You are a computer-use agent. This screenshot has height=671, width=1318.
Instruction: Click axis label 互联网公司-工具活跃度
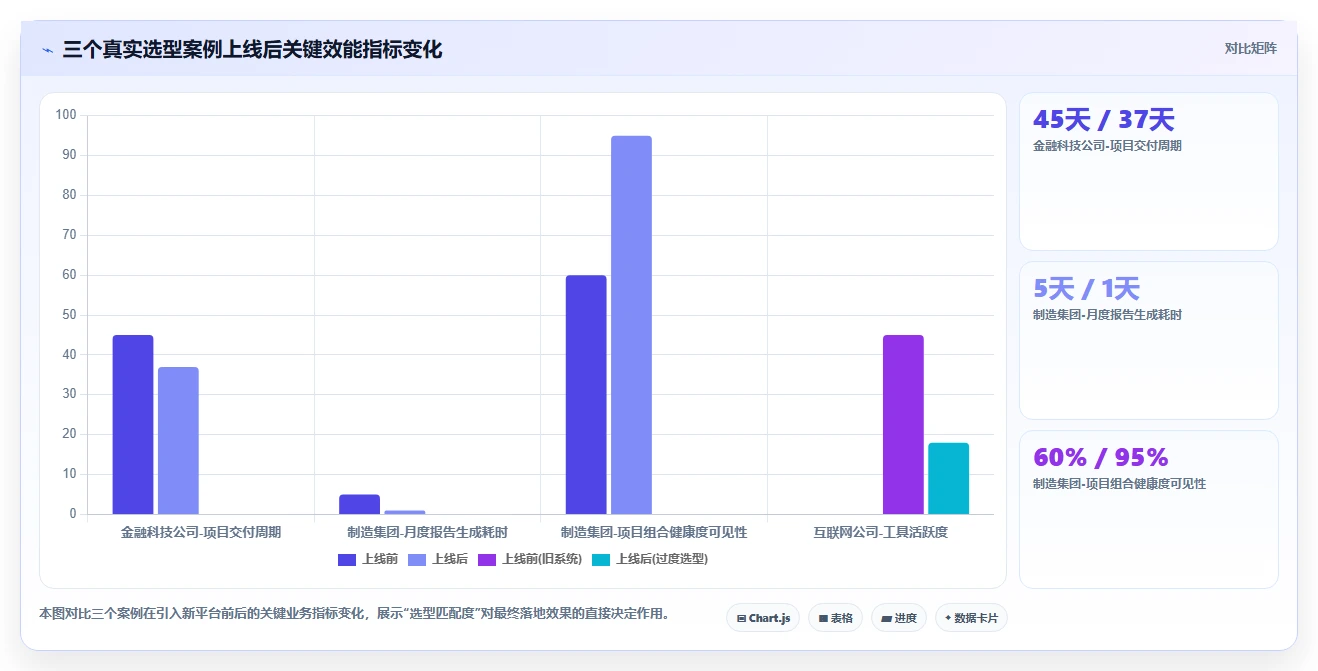tap(880, 532)
